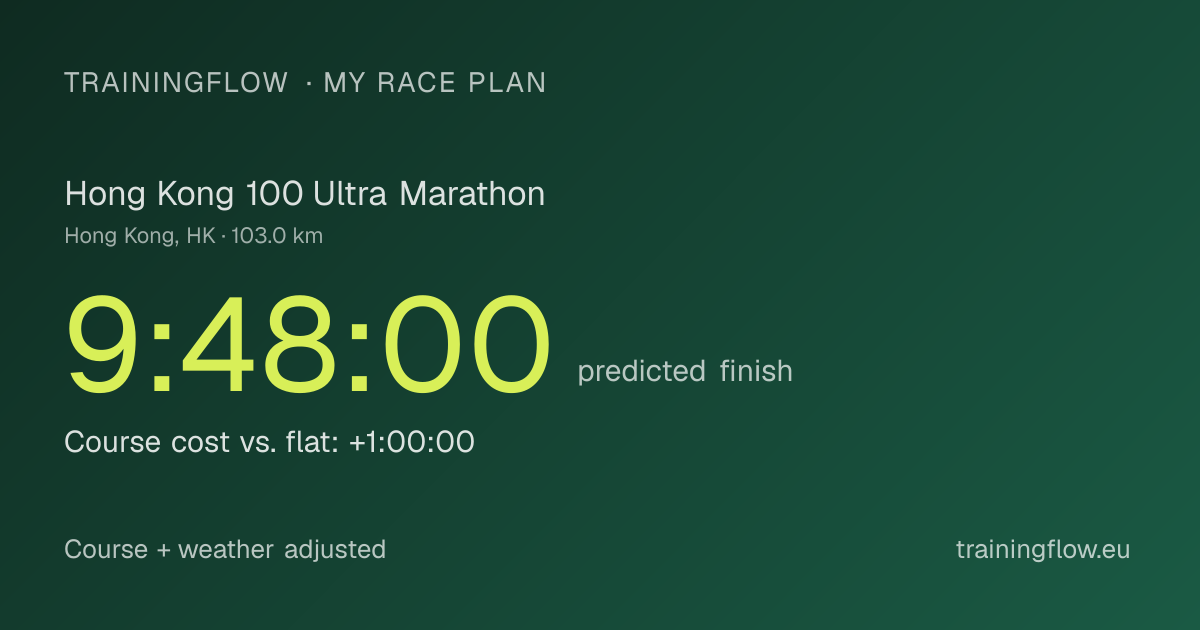The width and height of the screenshot is (1200, 630).
Task: Select the word adjusted in the footer
Action: pyautogui.click(x=335, y=549)
